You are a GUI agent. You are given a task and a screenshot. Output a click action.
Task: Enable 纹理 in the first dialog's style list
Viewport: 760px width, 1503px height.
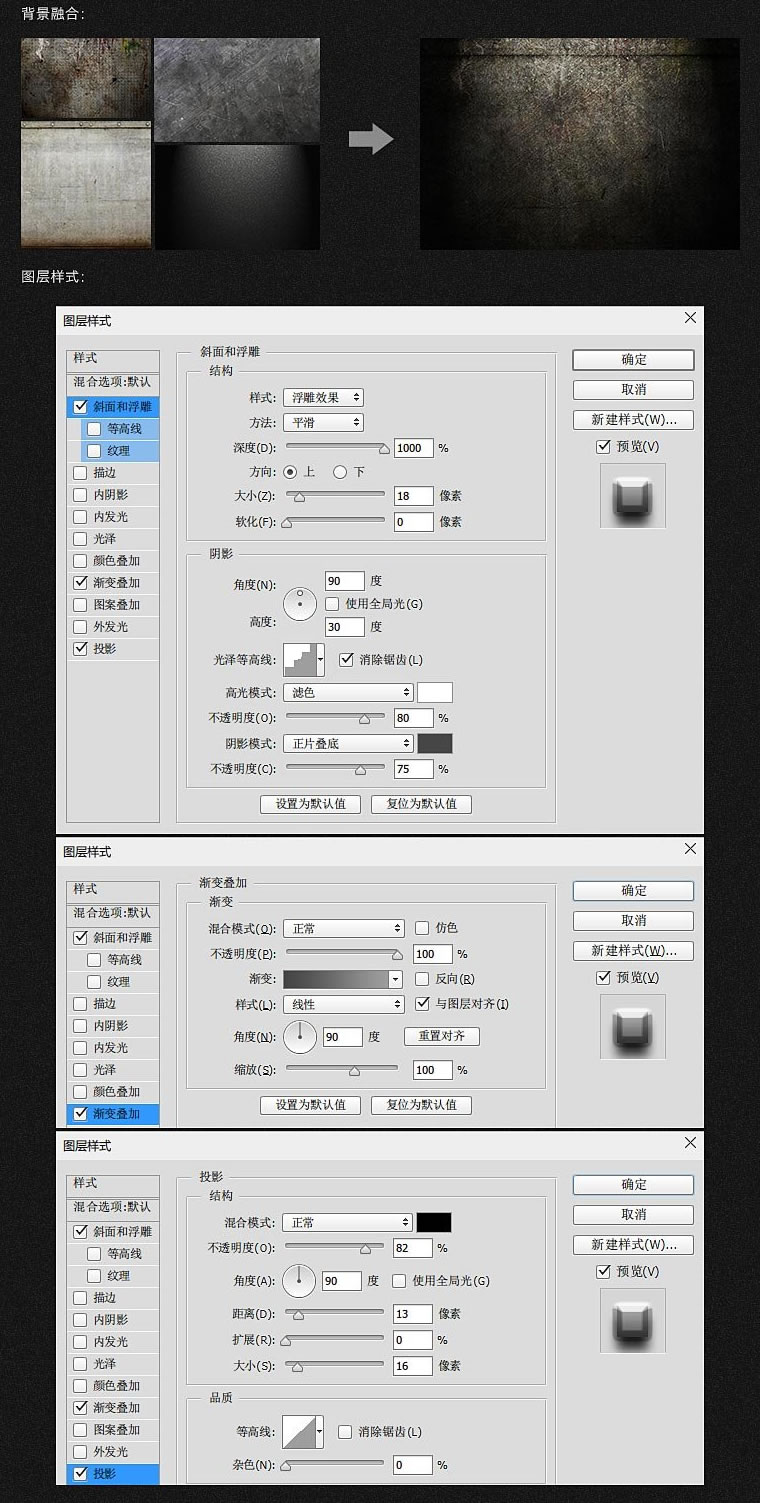coord(95,451)
